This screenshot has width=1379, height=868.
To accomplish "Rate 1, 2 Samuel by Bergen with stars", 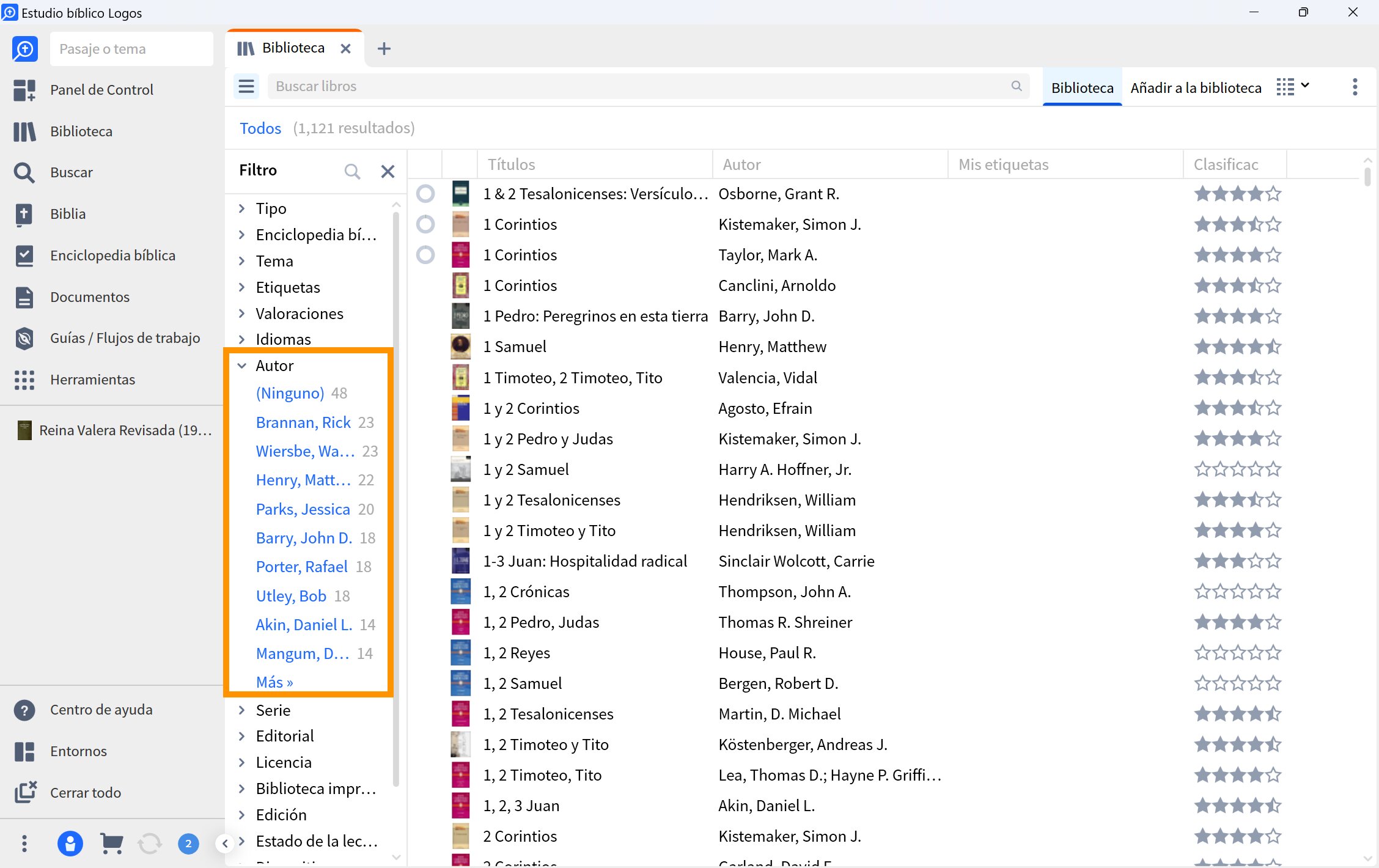I will 1238,683.
